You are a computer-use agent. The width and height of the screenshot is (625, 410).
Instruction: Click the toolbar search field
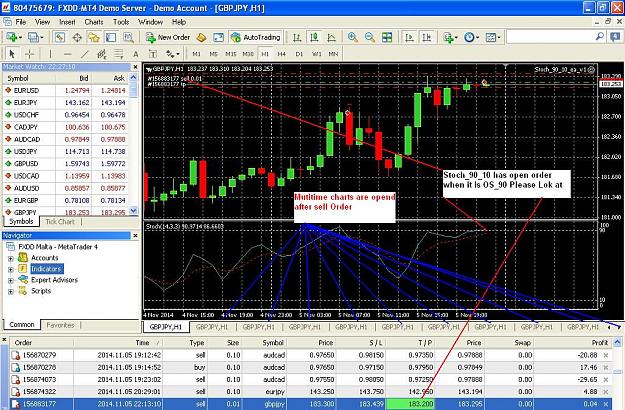click(x=550, y=37)
